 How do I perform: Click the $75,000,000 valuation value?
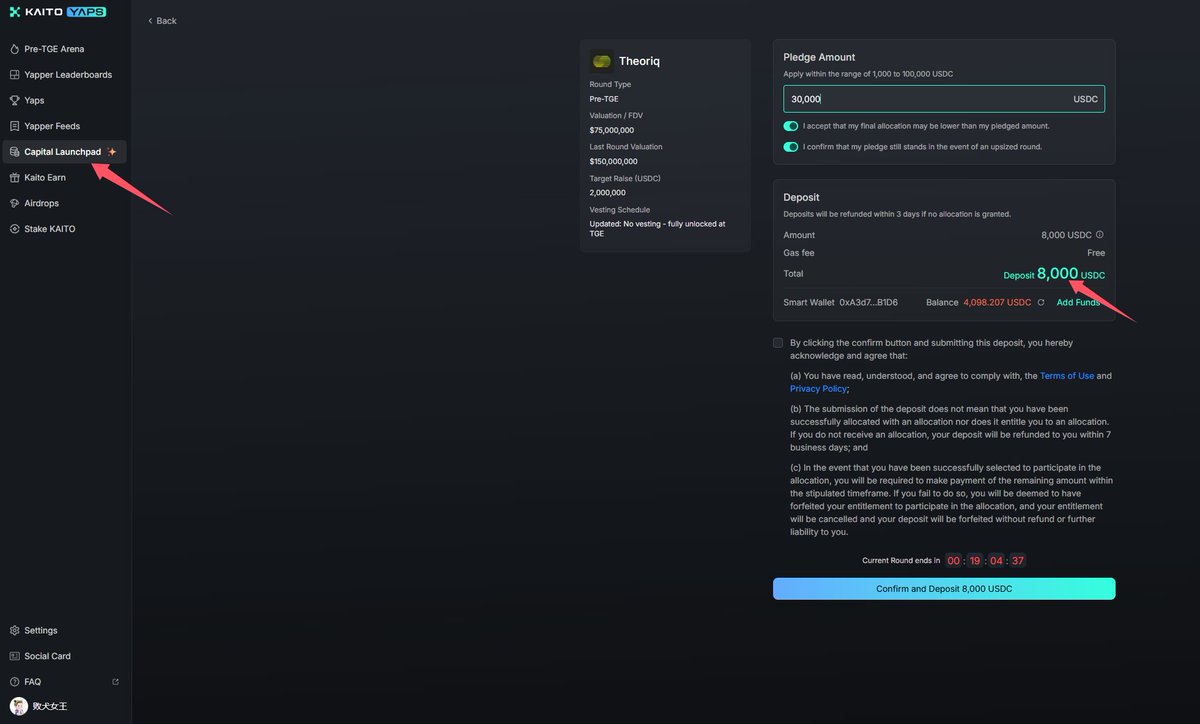coord(612,130)
